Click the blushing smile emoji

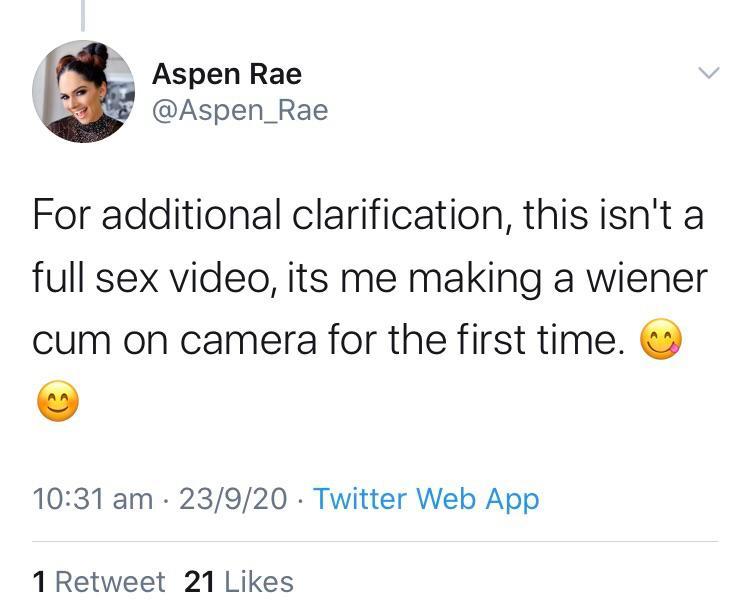tap(57, 403)
